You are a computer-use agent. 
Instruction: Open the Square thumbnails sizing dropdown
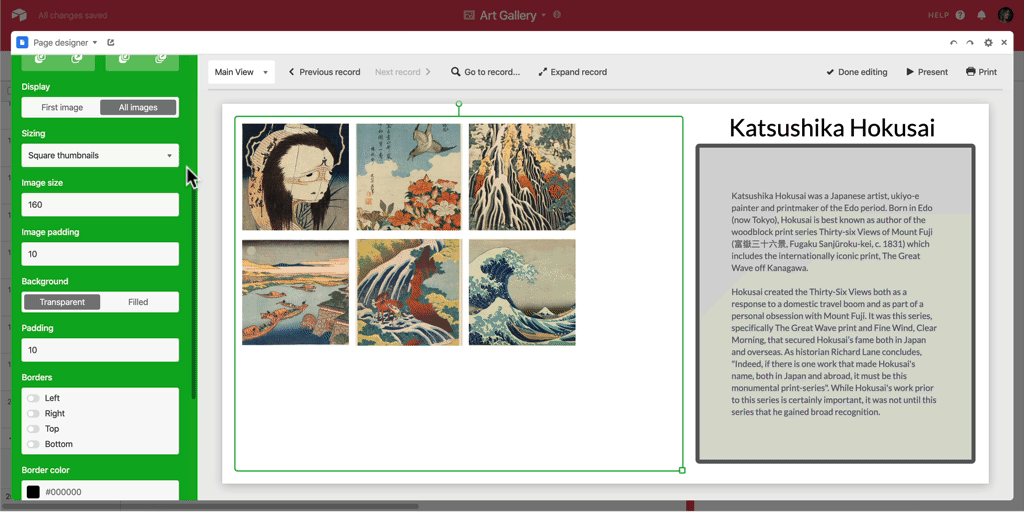coord(100,155)
